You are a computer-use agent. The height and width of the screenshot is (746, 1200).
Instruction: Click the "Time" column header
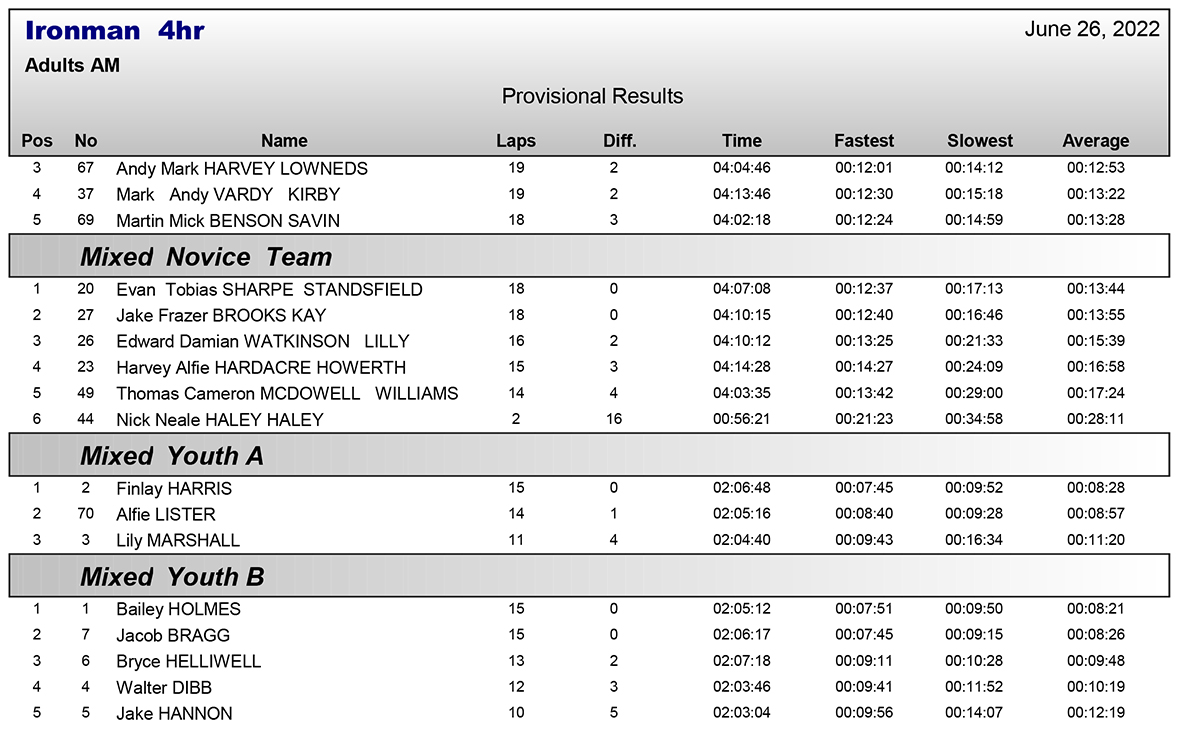click(742, 141)
